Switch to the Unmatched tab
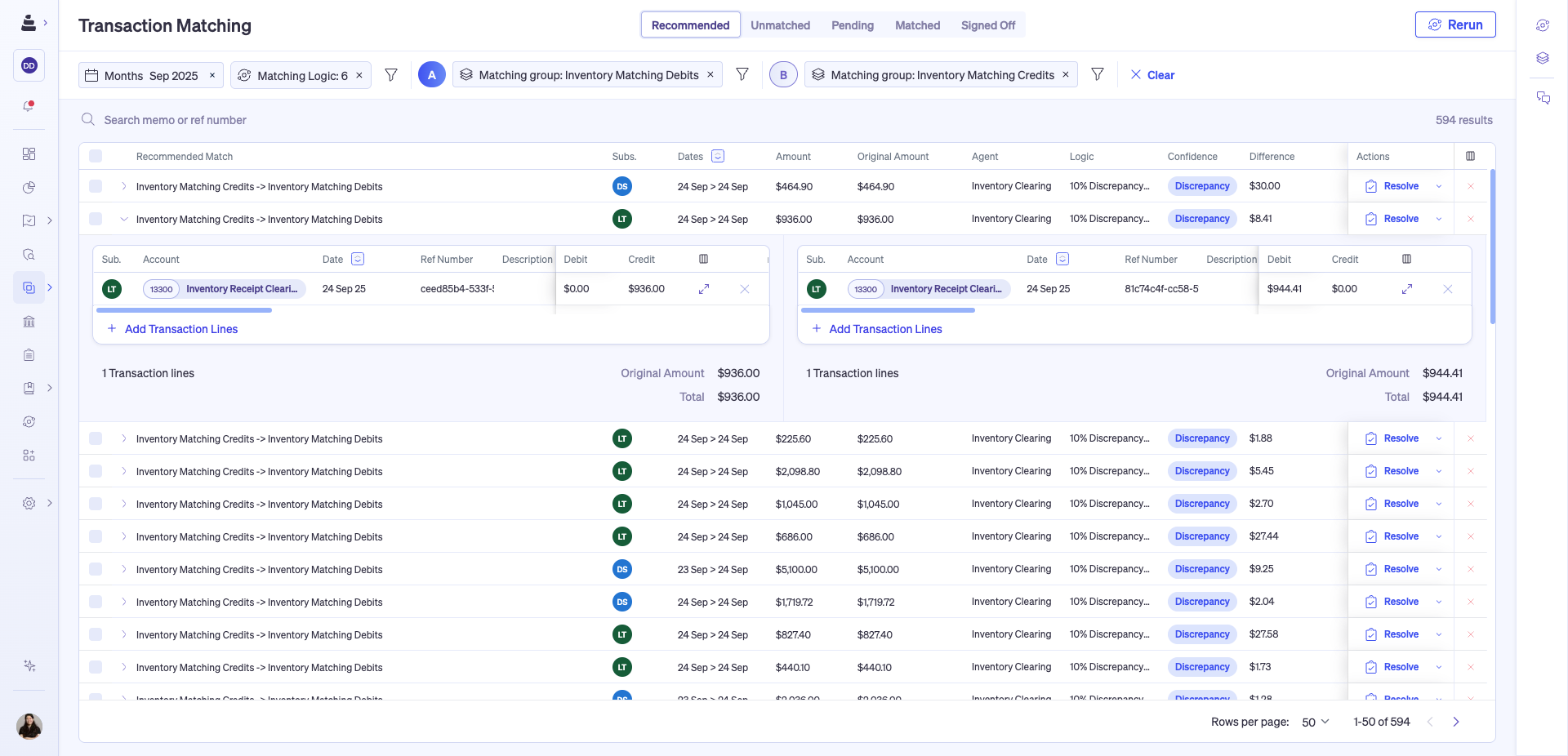This screenshot has width=1568, height=756. point(780,24)
